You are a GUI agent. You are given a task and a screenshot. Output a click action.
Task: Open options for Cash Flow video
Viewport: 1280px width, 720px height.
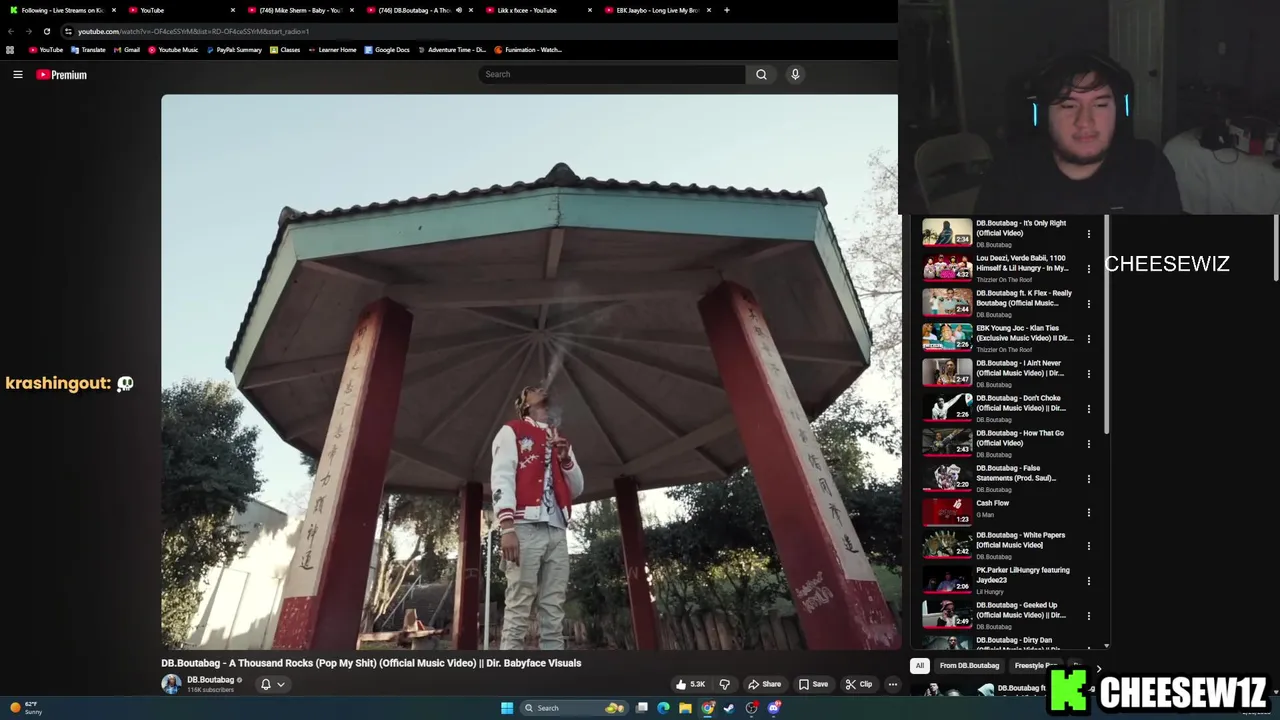click(1089, 512)
